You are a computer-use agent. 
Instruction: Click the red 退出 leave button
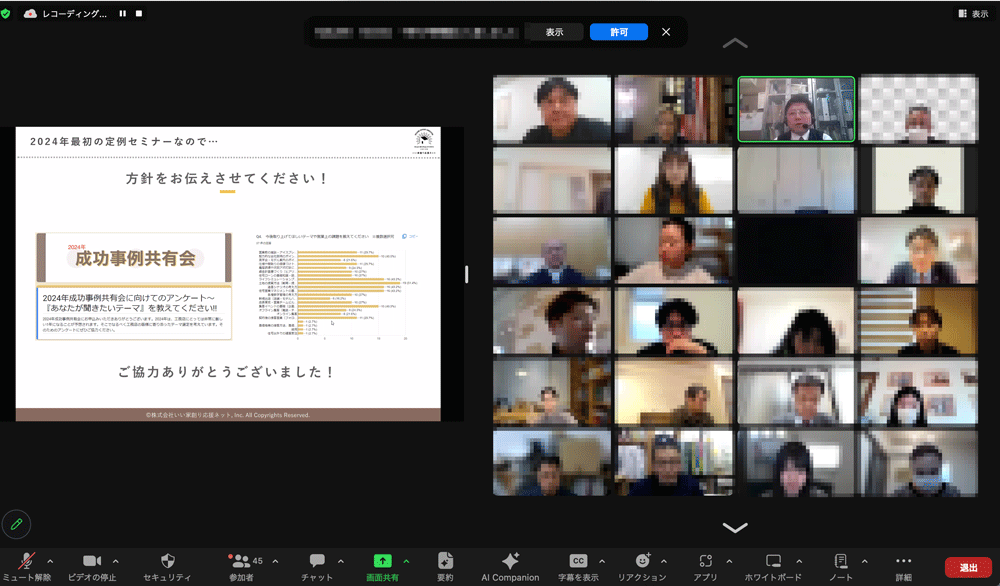pos(968,567)
